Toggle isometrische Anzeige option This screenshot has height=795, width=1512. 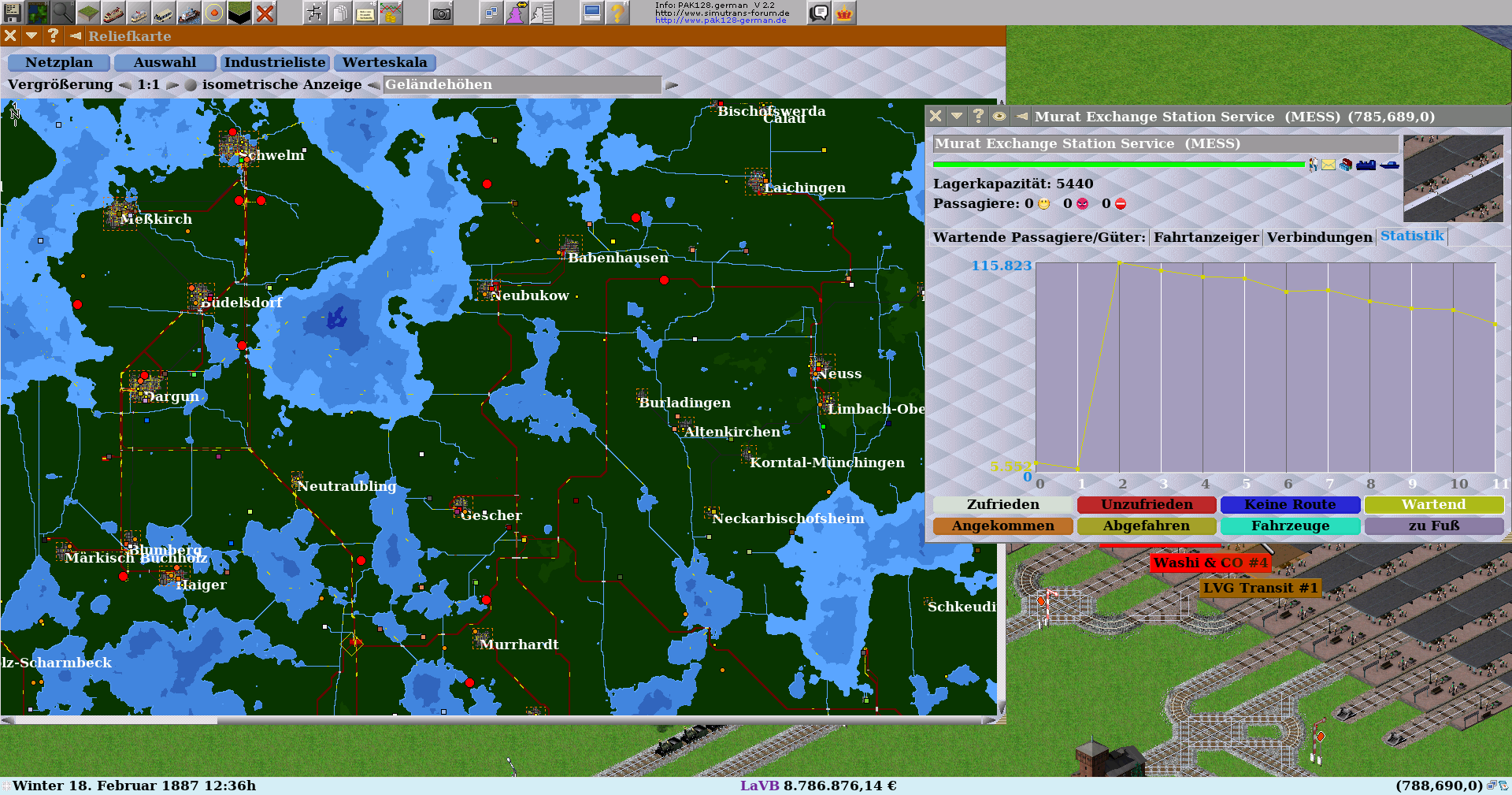(191, 85)
